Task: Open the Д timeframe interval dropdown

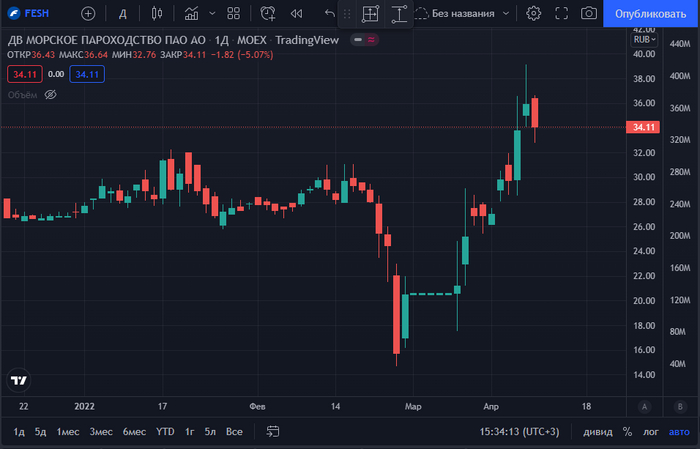Action: click(122, 13)
